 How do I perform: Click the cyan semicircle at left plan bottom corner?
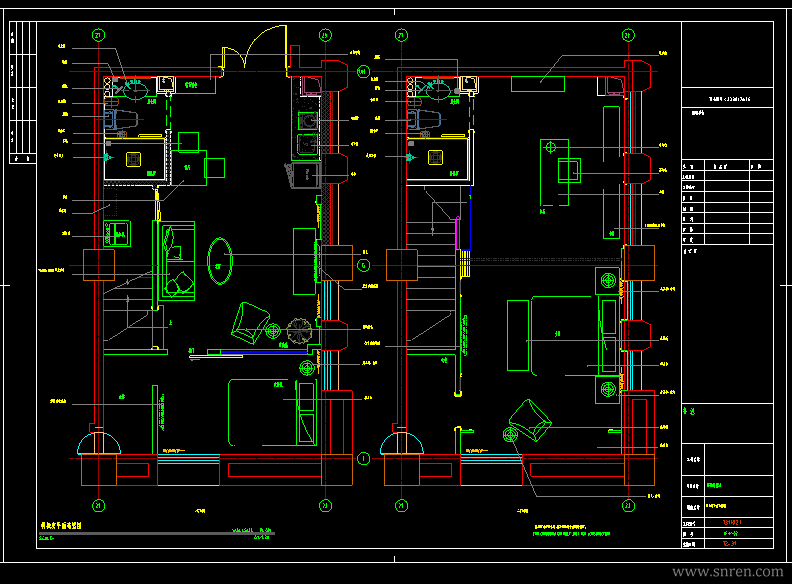coord(99,443)
